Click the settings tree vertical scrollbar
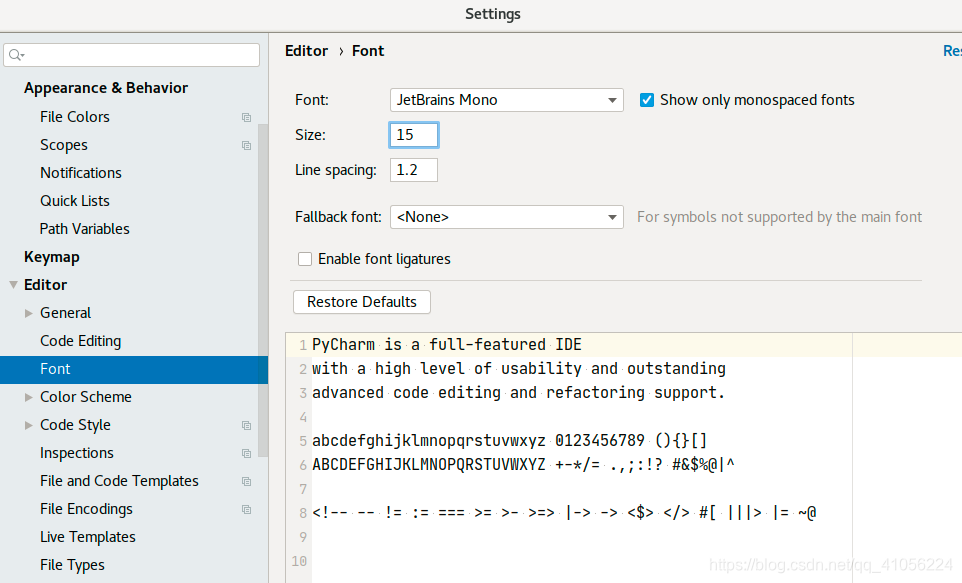Image resolution: width=962 pixels, height=583 pixels. click(x=263, y=290)
